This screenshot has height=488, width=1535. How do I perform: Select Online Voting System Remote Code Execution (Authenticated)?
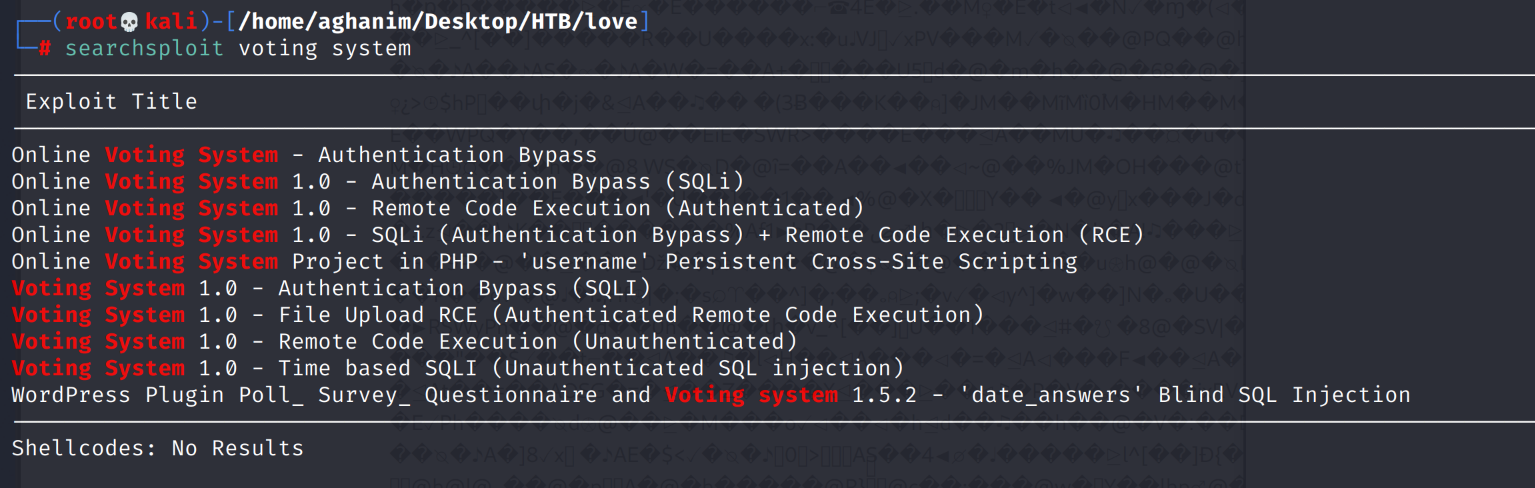coord(437,208)
